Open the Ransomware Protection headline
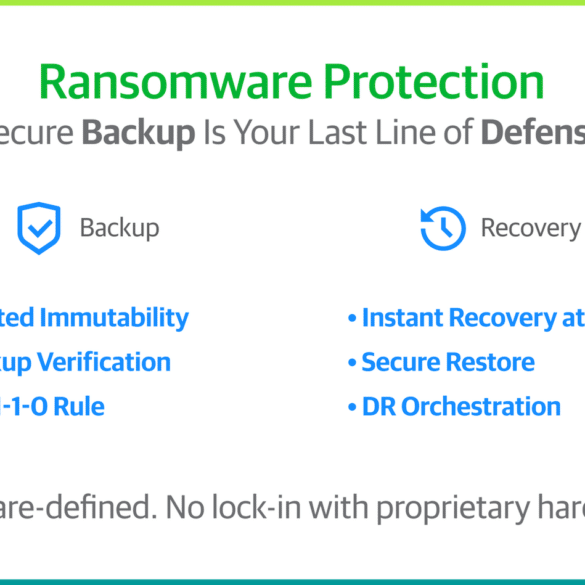 (292, 81)
